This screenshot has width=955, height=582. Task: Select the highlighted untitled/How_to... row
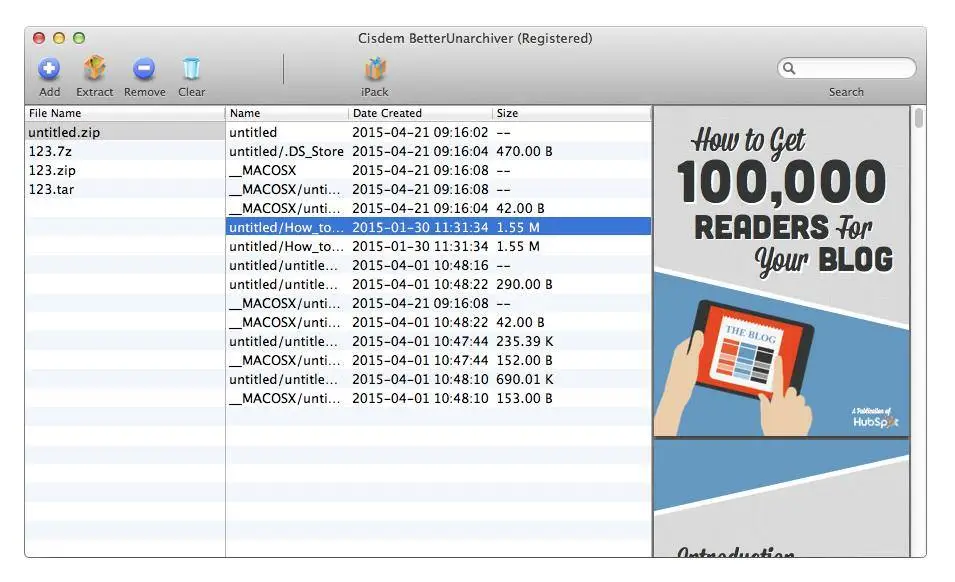439,227
